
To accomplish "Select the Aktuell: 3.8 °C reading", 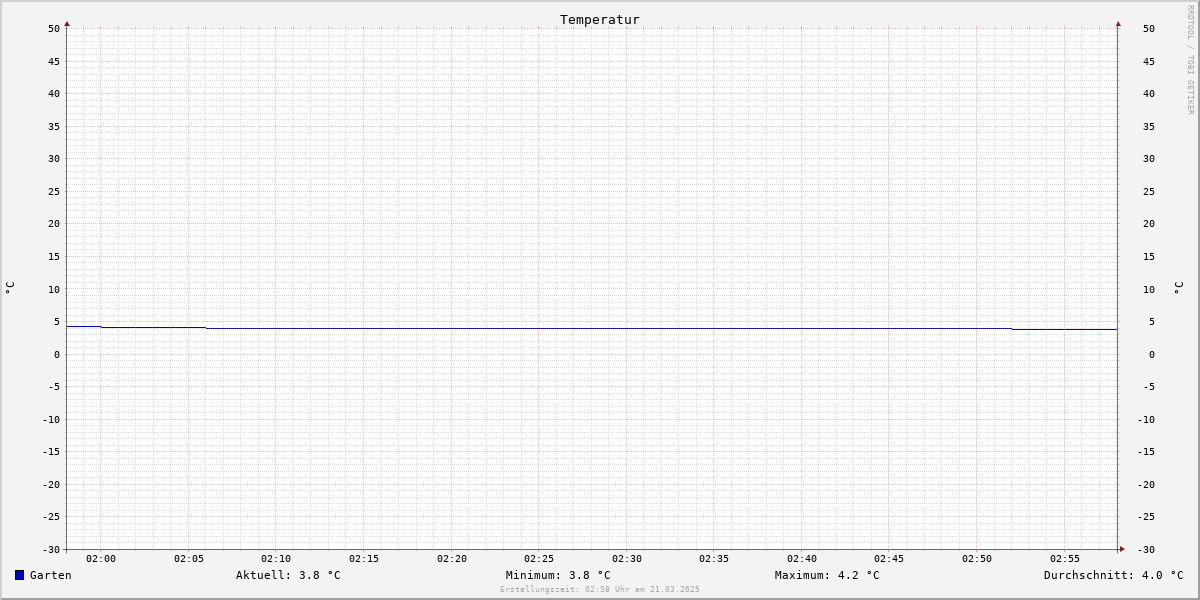I will tap(288, 575).
